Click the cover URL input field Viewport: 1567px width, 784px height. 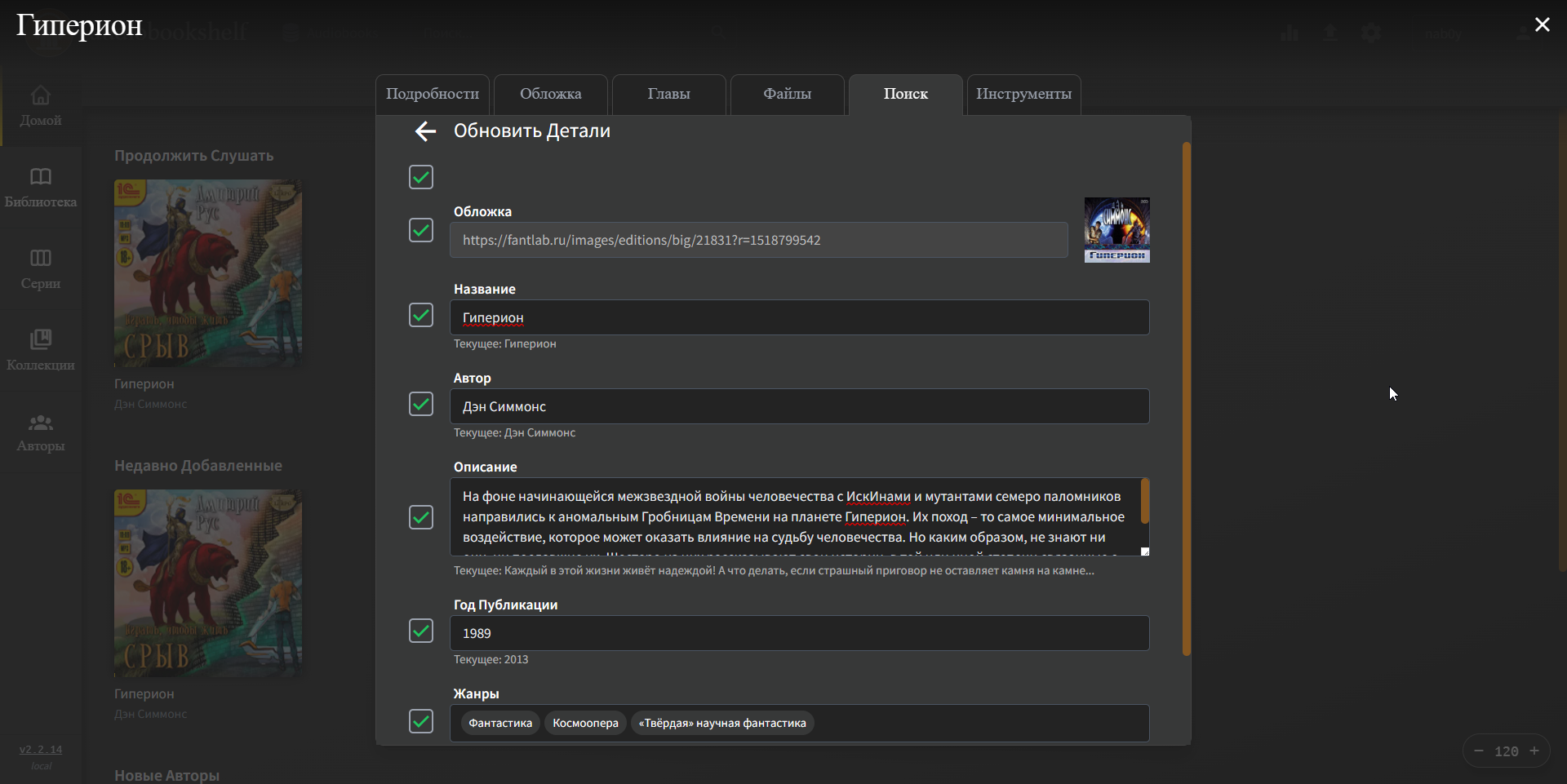coord(759,240)
